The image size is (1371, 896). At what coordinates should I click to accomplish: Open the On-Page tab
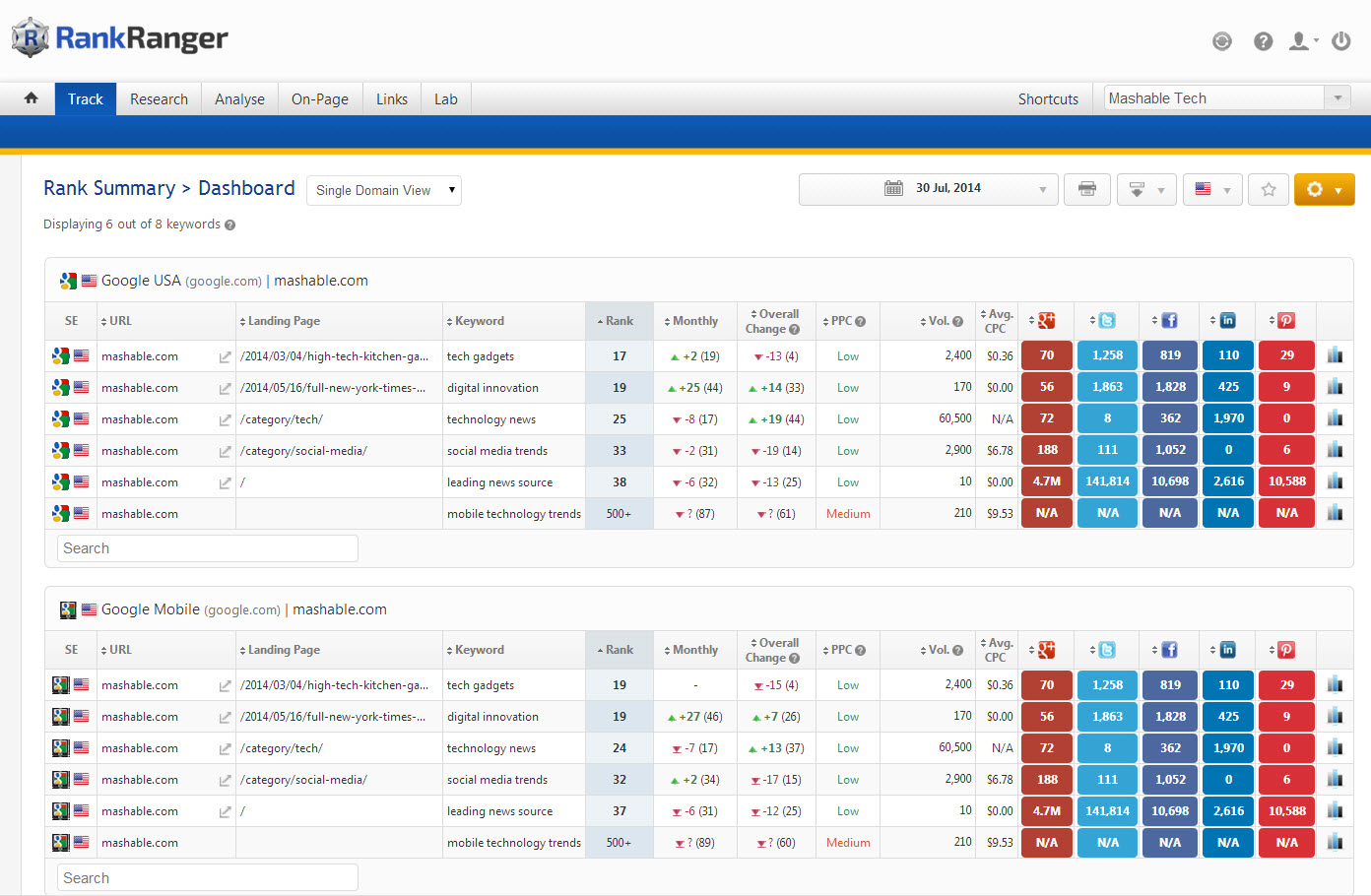(x=319, y=99)
